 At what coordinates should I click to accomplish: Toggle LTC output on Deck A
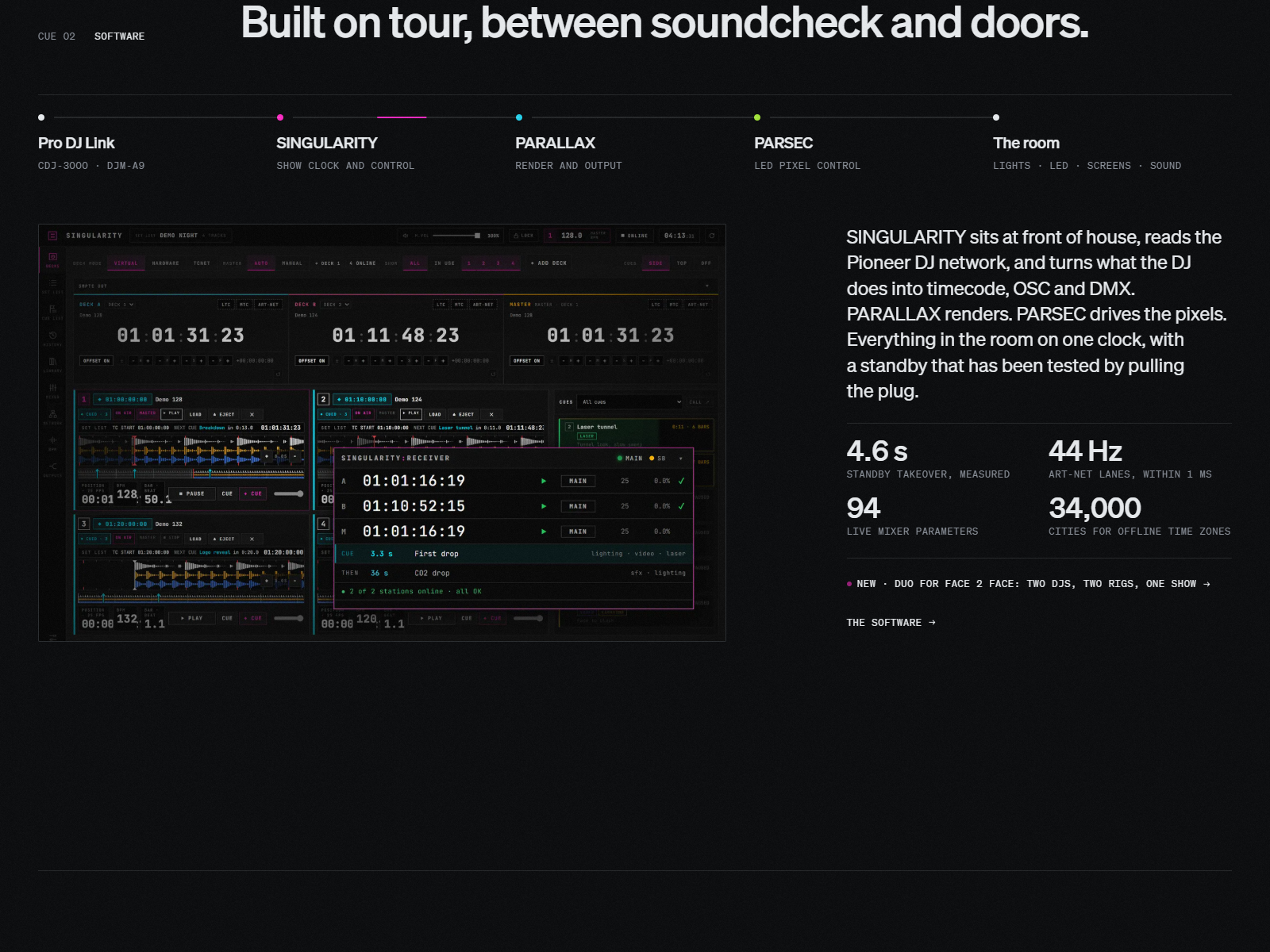point(226,305)
